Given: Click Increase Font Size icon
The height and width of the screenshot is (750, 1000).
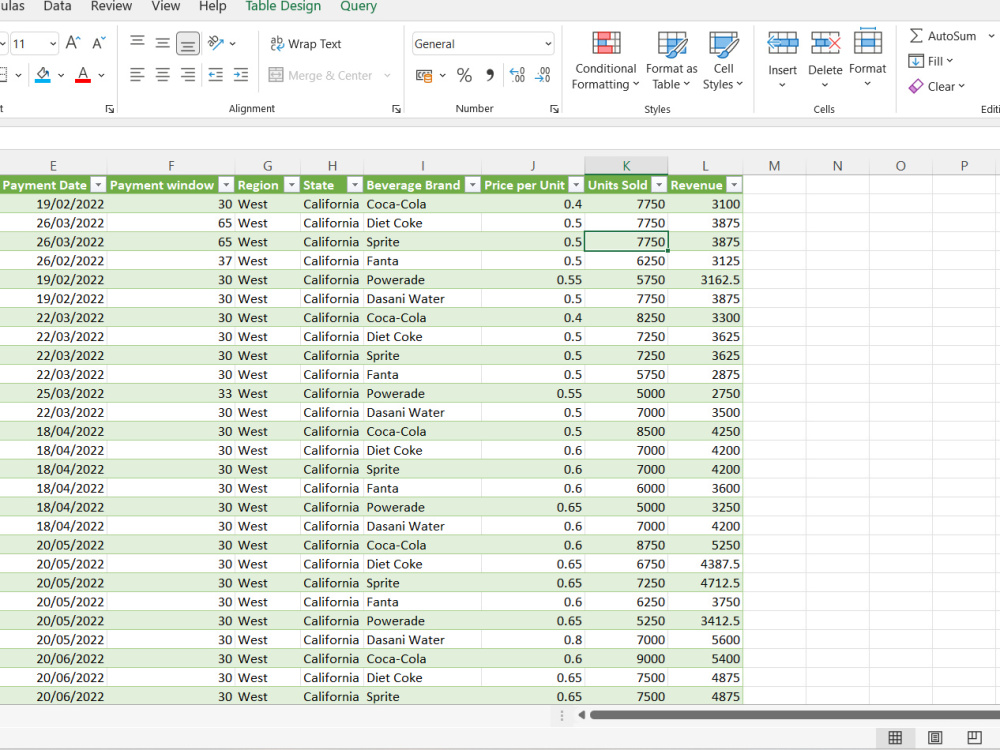Looking at the screenshot, I should [x=73, y=43].
